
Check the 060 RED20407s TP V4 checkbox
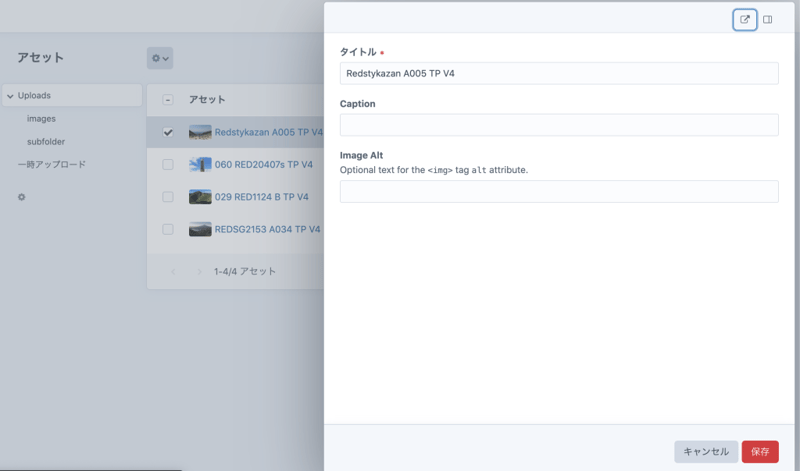[168, 164]
